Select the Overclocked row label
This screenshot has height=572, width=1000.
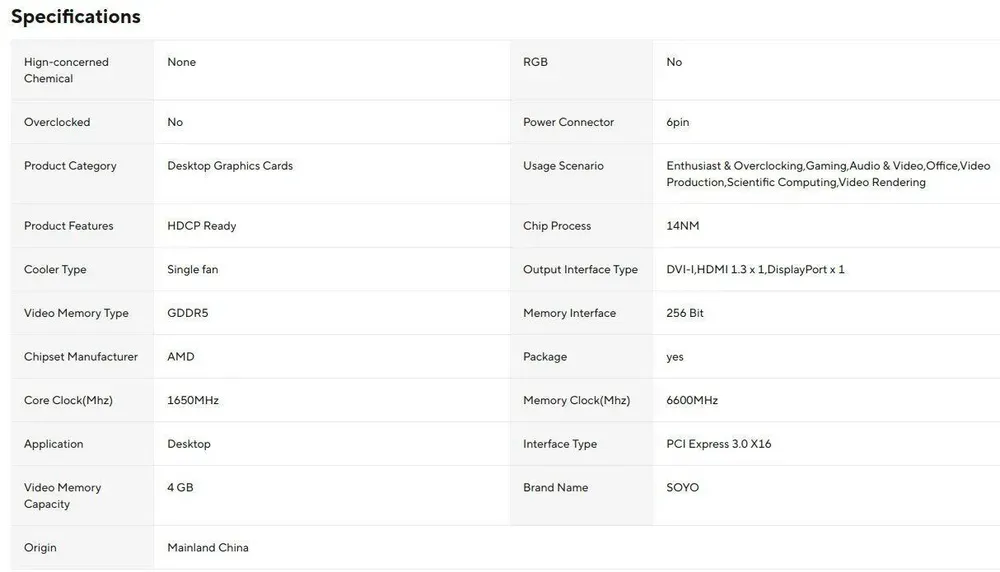point(57,122)
